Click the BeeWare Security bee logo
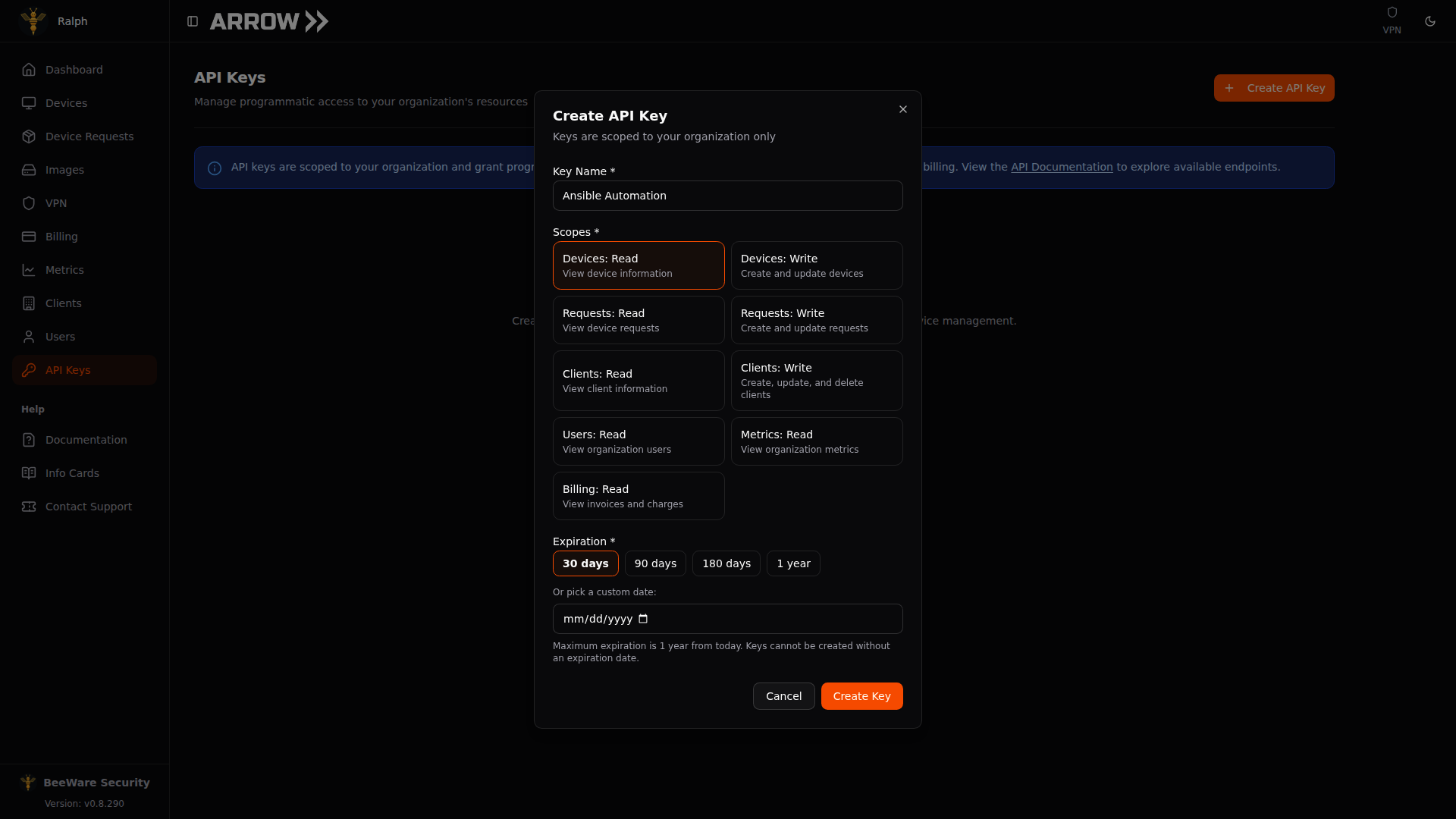The width and height of the screenshot is (1456, 819). (28, 783)
